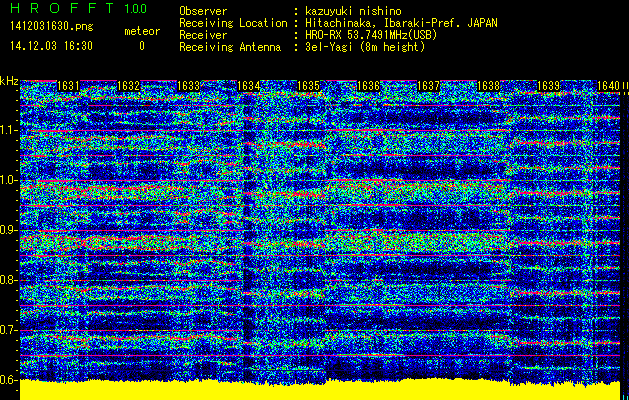
Task: Click the meteor count value 0
Action: coord(141,45)
